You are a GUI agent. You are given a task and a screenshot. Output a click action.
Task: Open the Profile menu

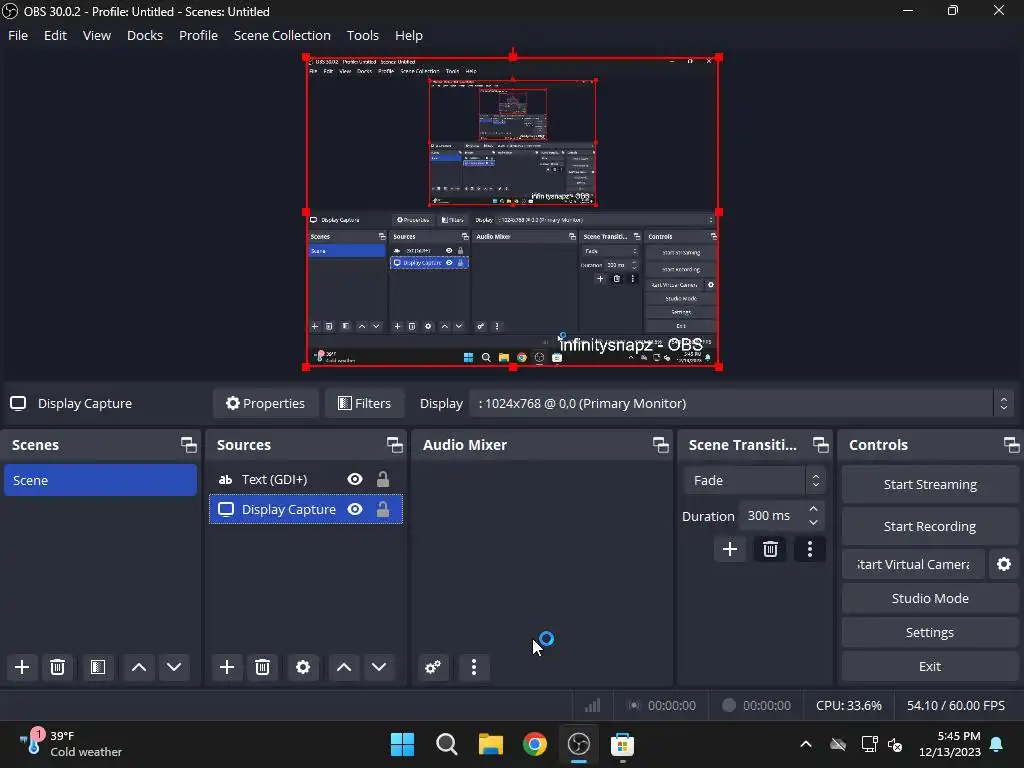pos(199,35)
